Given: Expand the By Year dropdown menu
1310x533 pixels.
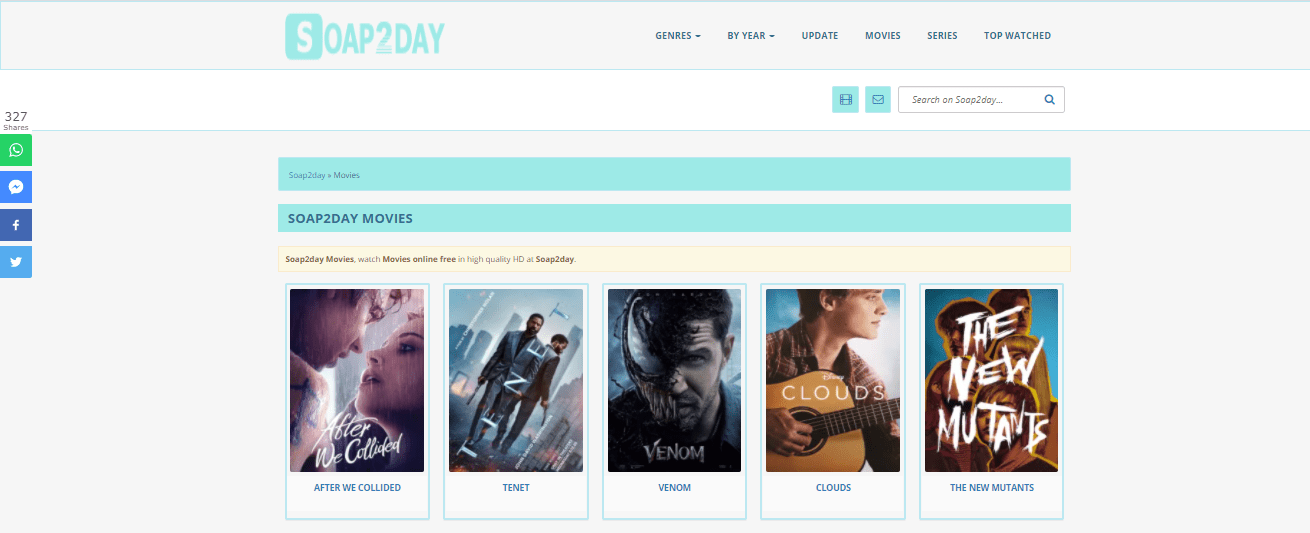Looking at the screenshot, I should tap(751, 36).
